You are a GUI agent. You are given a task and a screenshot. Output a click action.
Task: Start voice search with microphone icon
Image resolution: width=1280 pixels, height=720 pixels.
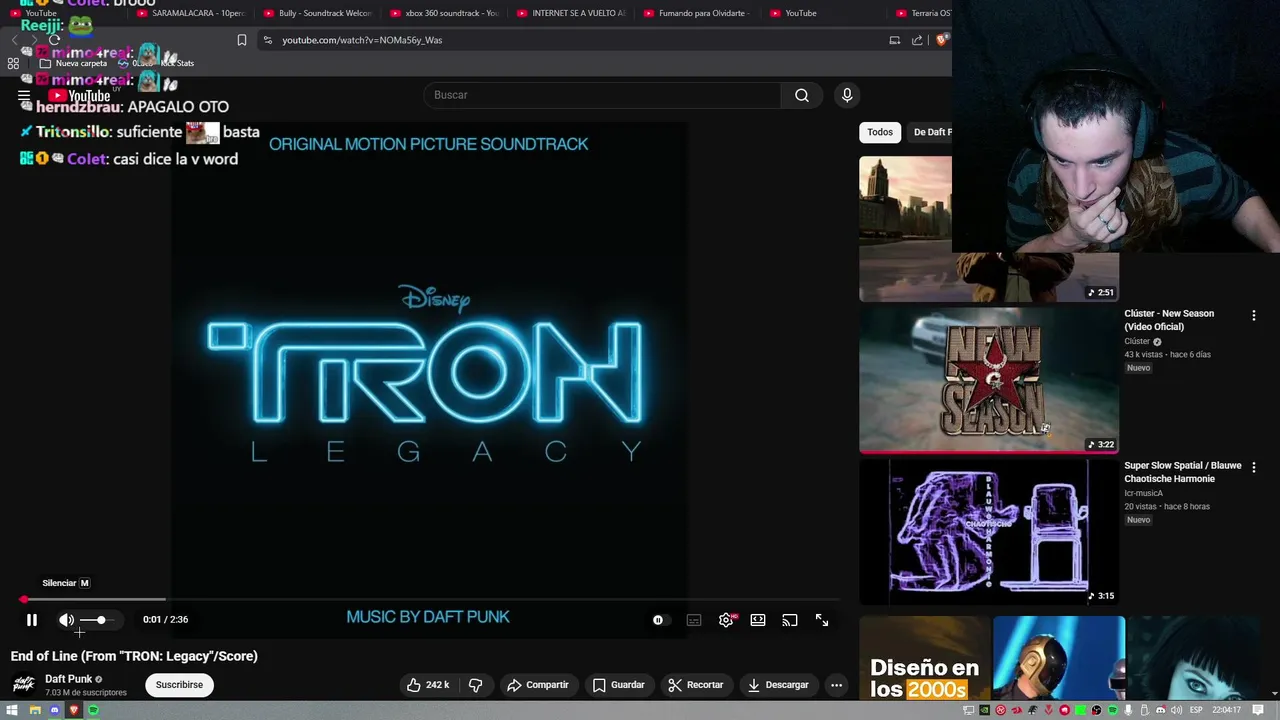pos(847,95)
